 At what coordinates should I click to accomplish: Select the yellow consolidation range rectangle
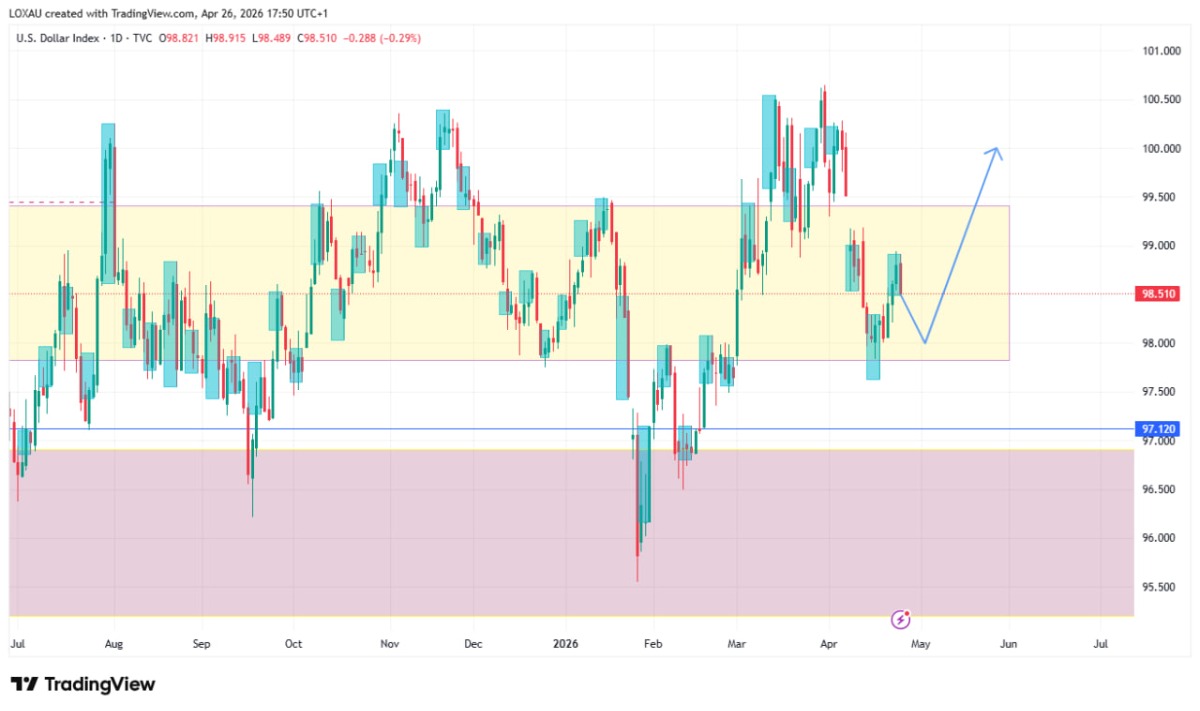tap(509, 283)
